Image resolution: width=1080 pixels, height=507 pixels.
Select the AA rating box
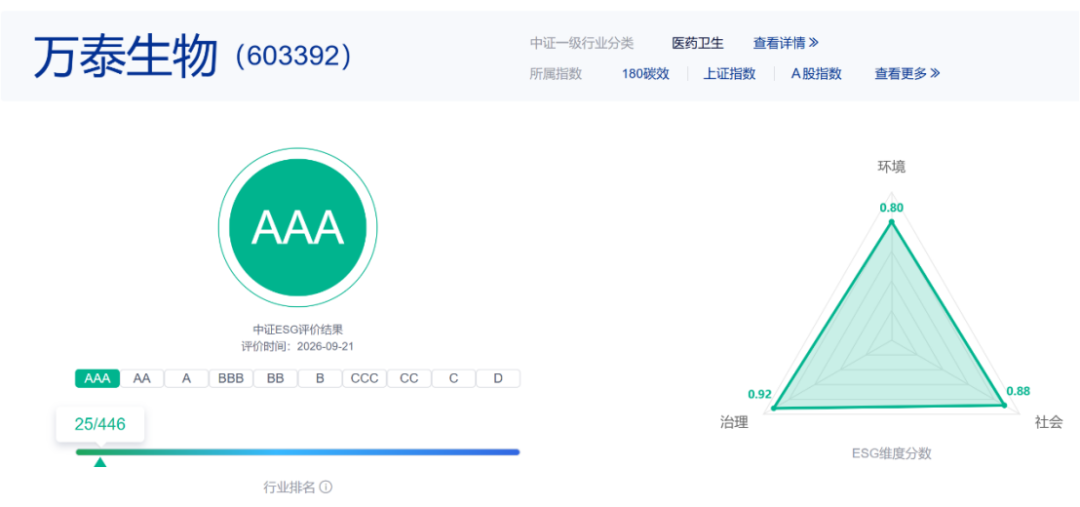click(x=142, y=378)
